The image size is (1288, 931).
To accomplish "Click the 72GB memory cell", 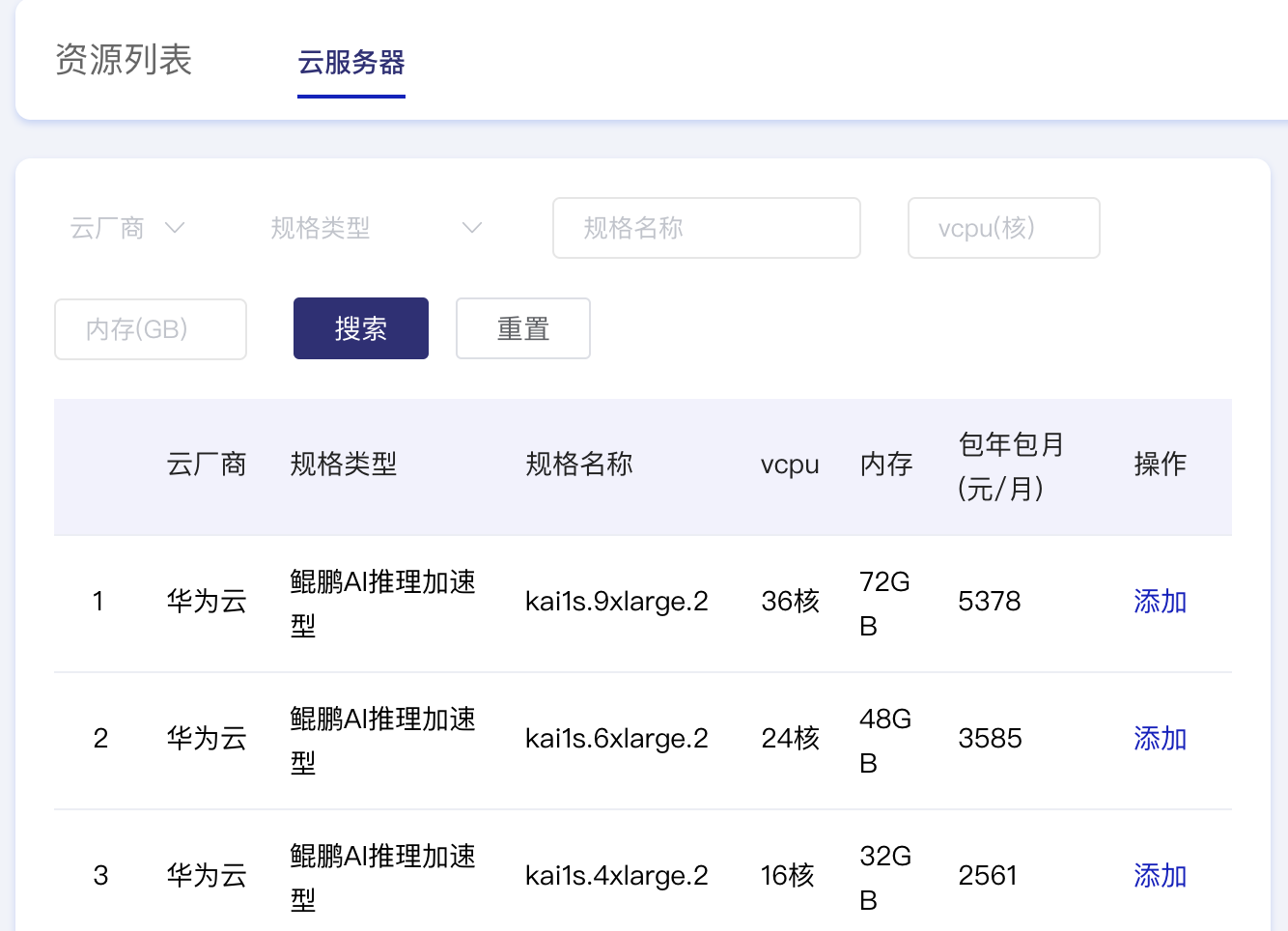I will tap(885, 604).
